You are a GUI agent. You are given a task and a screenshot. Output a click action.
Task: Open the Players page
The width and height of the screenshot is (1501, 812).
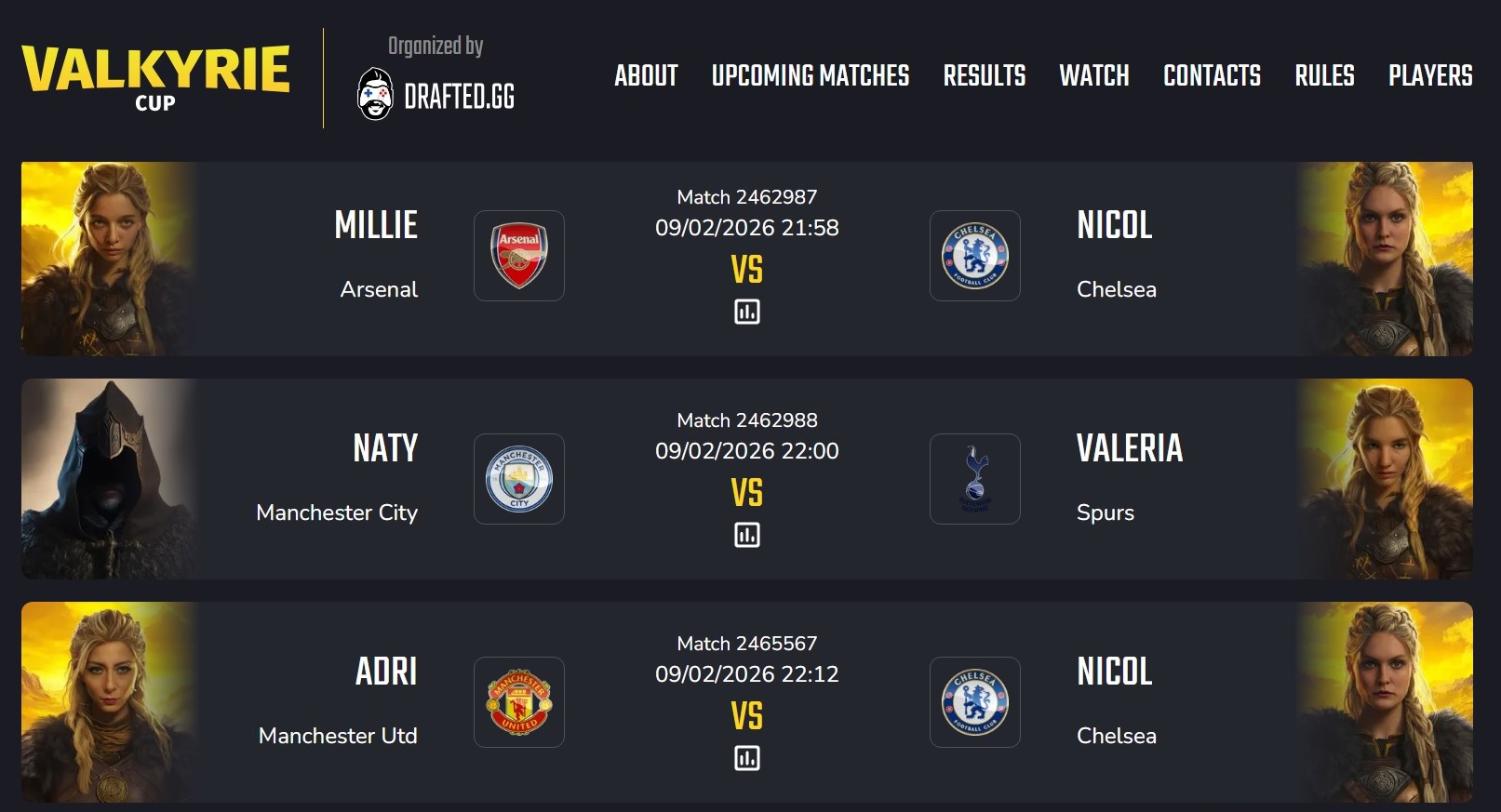[x=1430, y=76]
